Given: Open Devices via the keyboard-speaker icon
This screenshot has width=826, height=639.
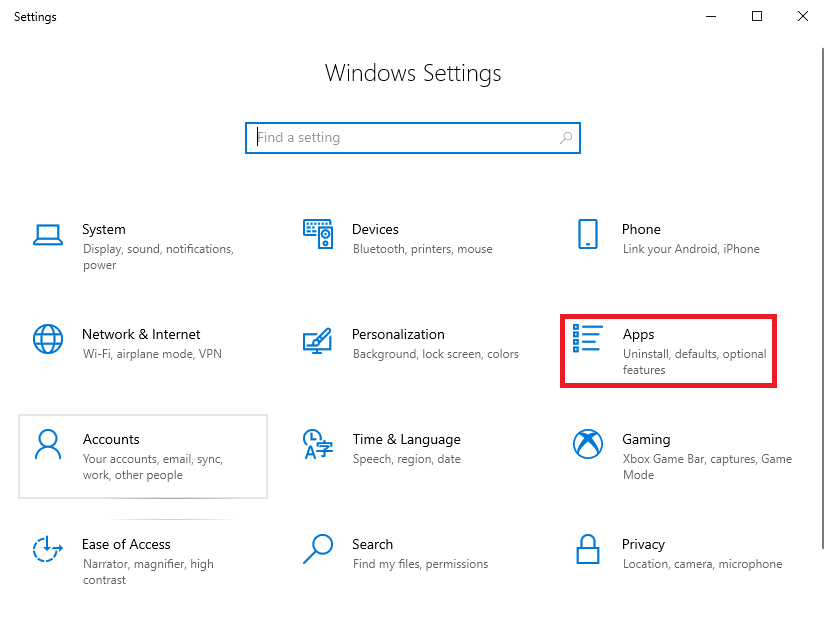Looking at the screenshot, I should pos(317,234).
